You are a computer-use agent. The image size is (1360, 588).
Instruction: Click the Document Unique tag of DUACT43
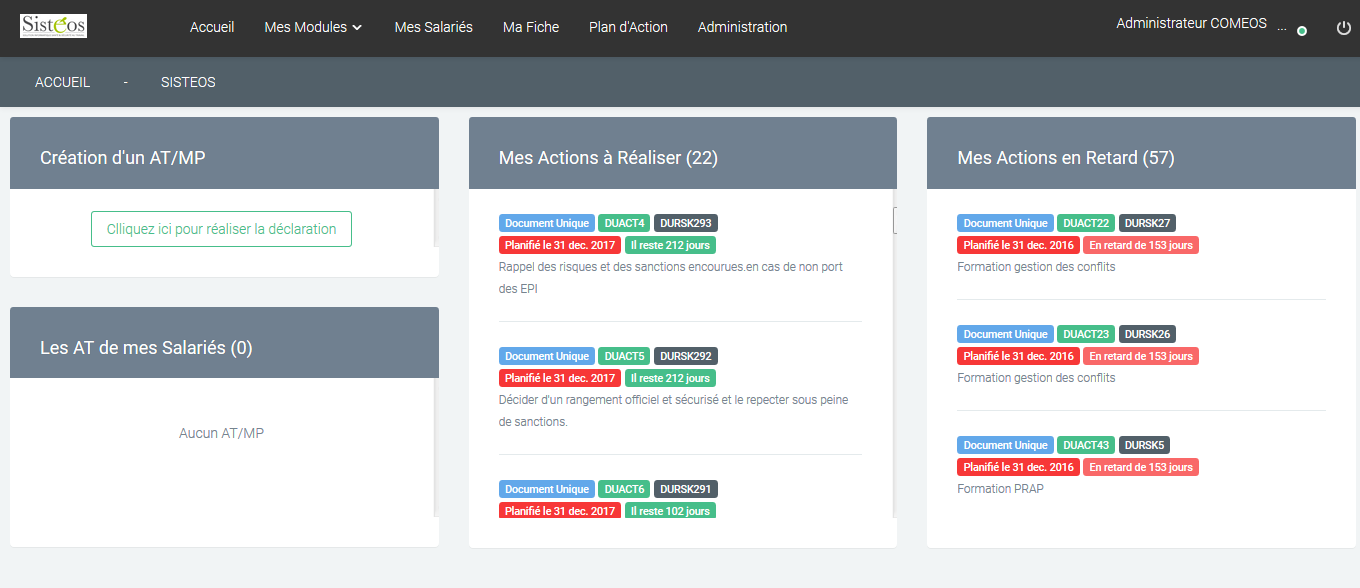click(1004, 445)
